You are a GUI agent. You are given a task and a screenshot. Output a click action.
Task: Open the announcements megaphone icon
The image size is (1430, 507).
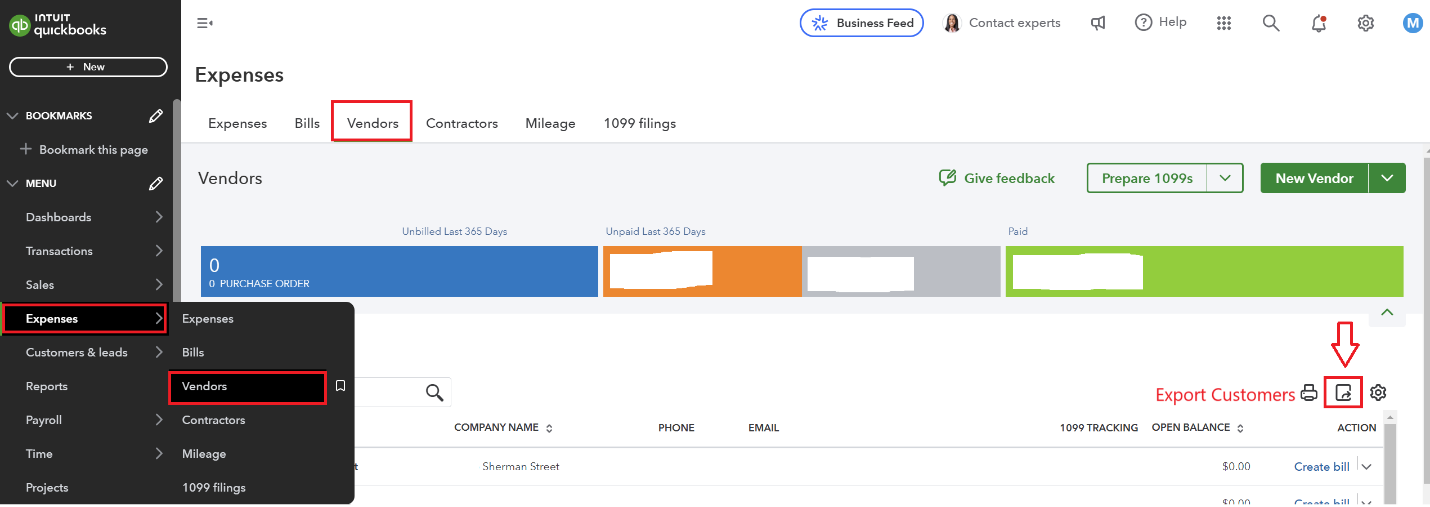point(1098,23)
